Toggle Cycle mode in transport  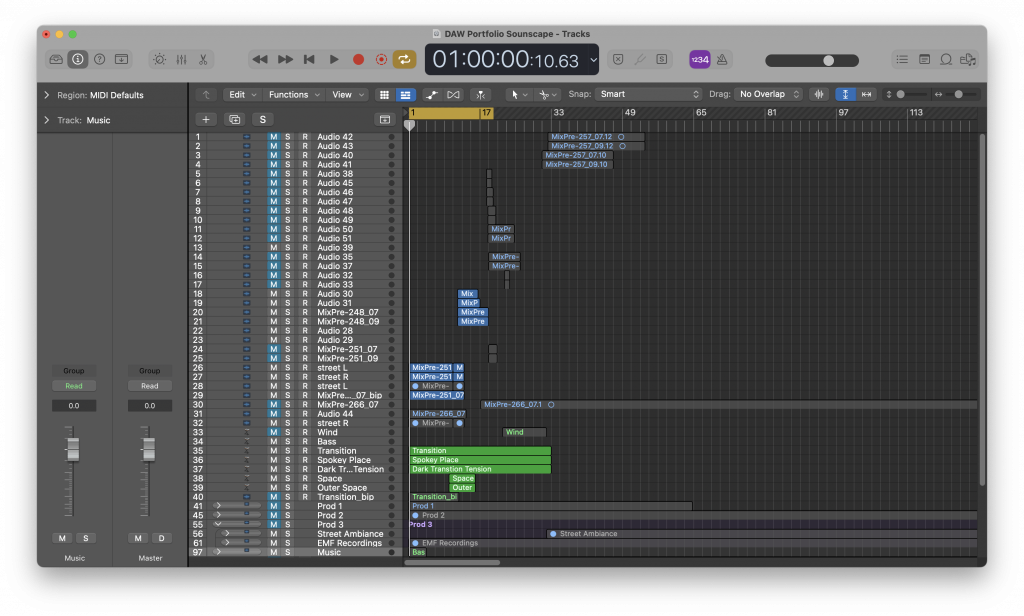pos(404,59)
